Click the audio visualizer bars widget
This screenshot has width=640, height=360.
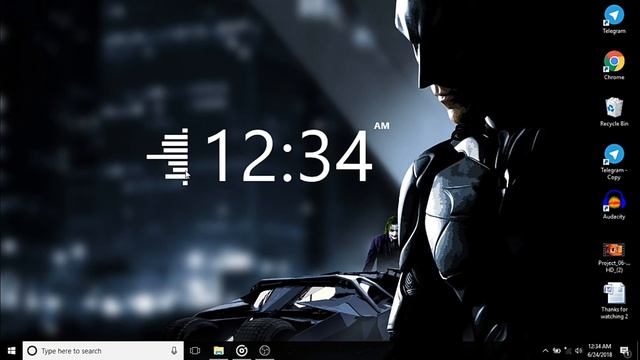168,156
